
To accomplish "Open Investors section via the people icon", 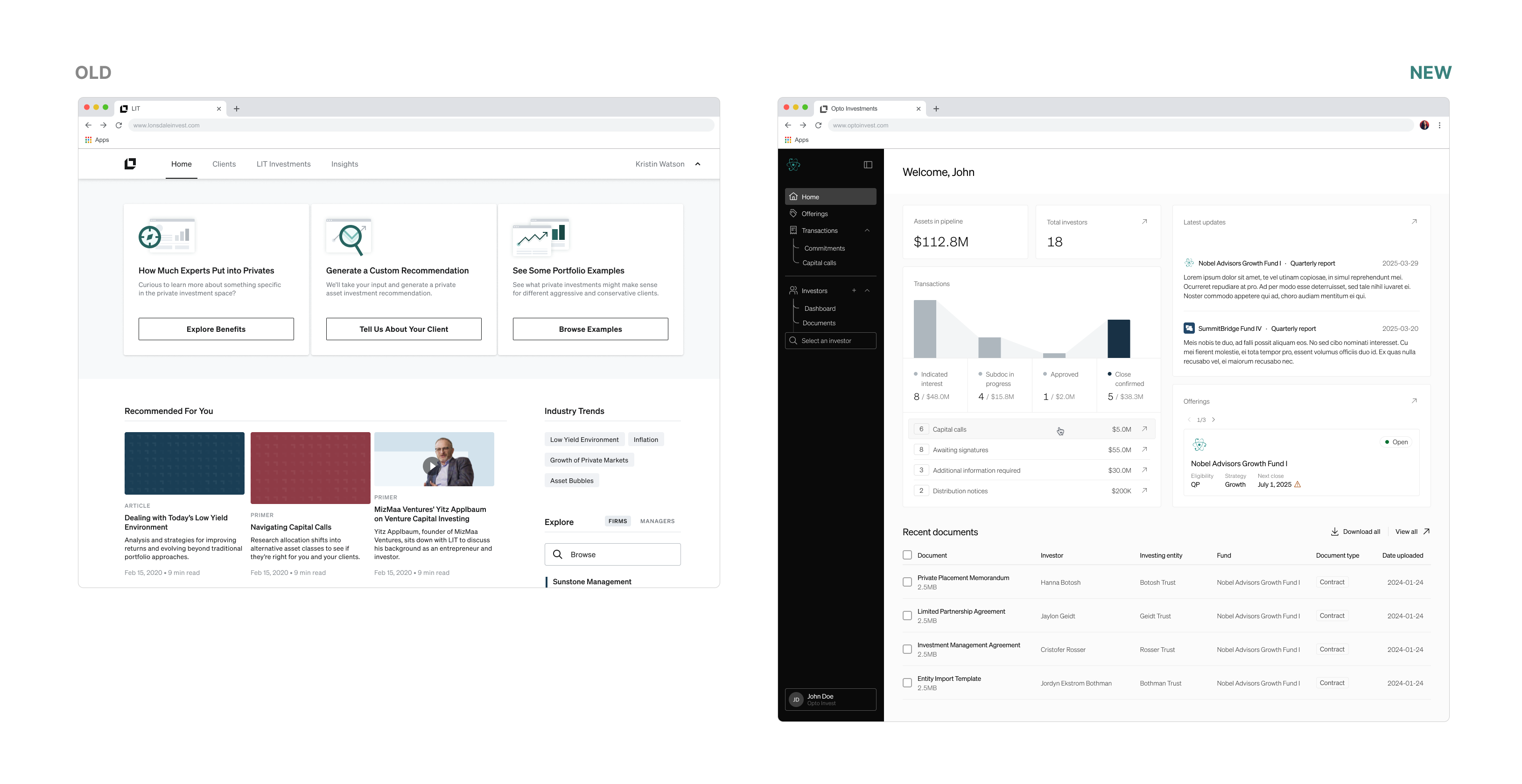I will coord(793,290).
